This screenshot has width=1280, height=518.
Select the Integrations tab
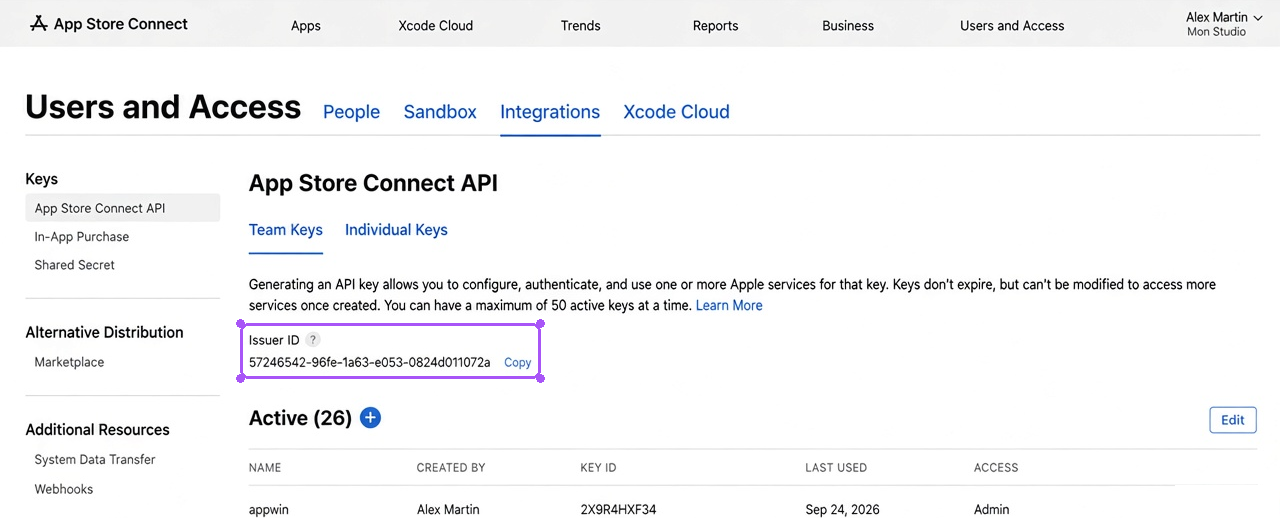[x=550, y=112]
